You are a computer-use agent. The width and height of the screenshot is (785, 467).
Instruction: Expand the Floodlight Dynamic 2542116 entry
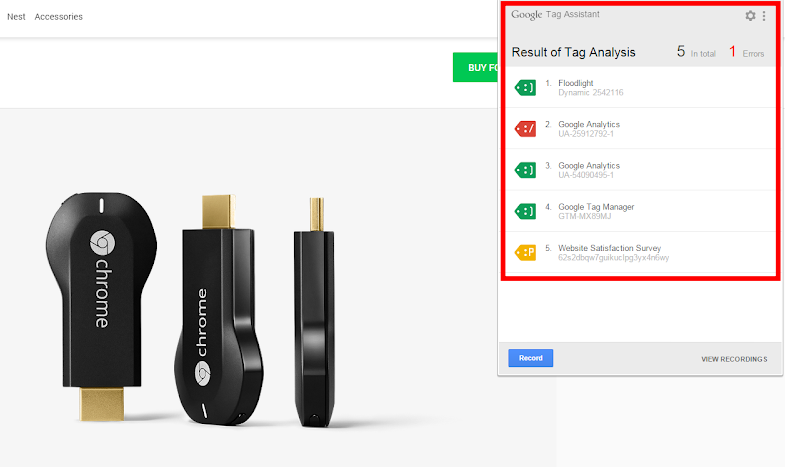pyautogui.click(x=590, y=87)
